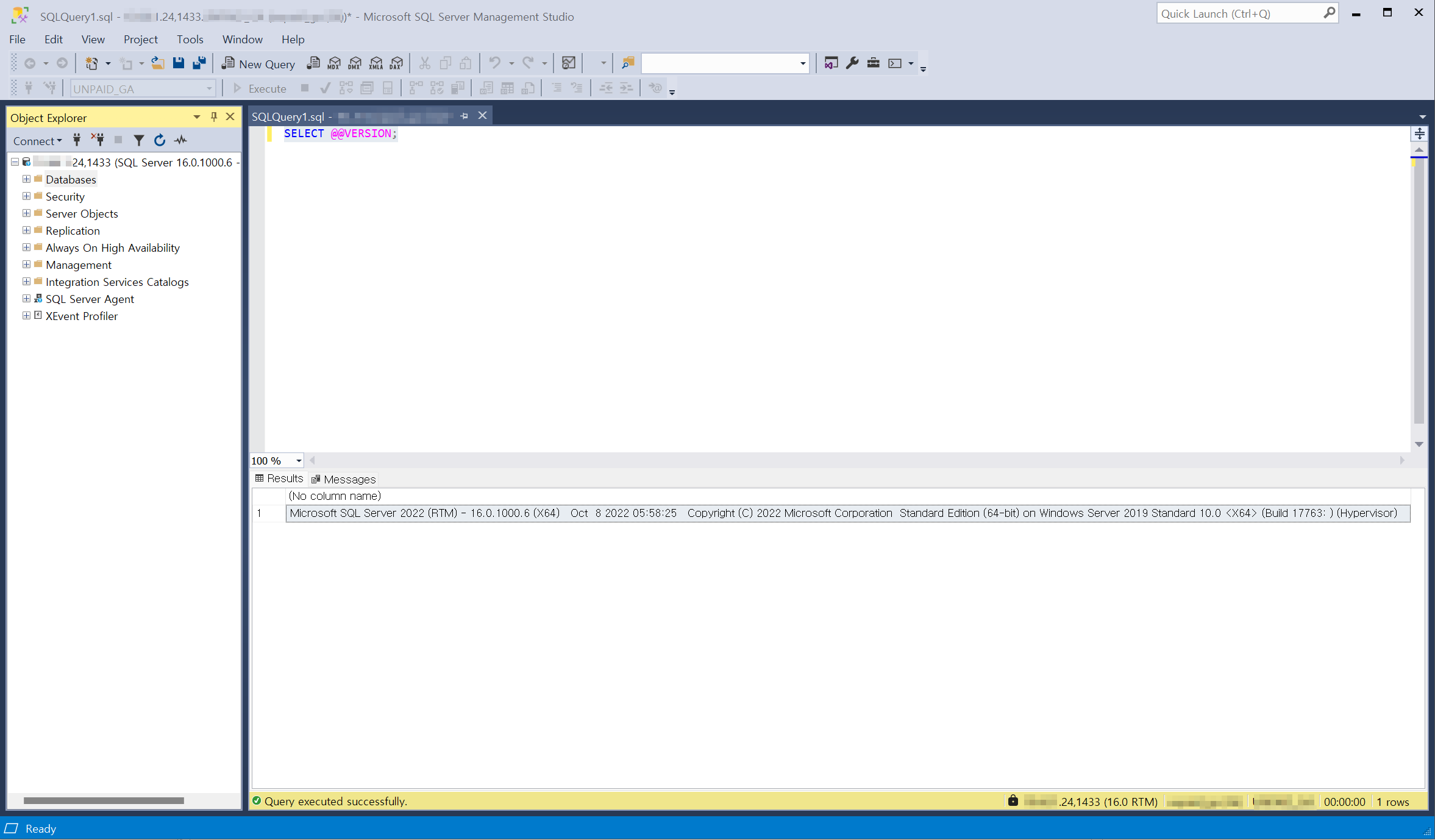The image size is (1435, 840).
Task: Open the Find combo box dropdown arrow
Action: tap(803, 63)
